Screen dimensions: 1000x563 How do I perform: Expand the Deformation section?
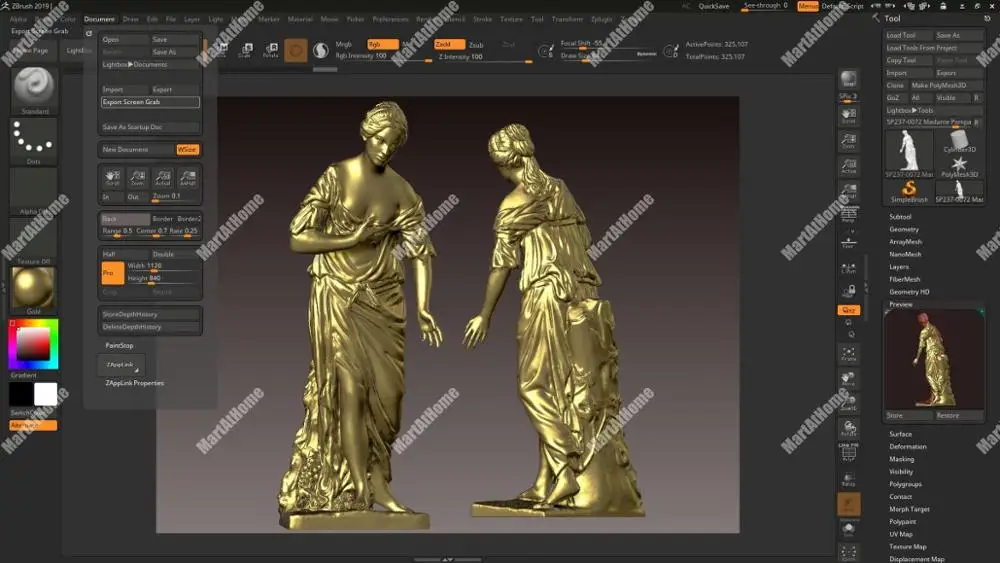click(x=908, y=446)
